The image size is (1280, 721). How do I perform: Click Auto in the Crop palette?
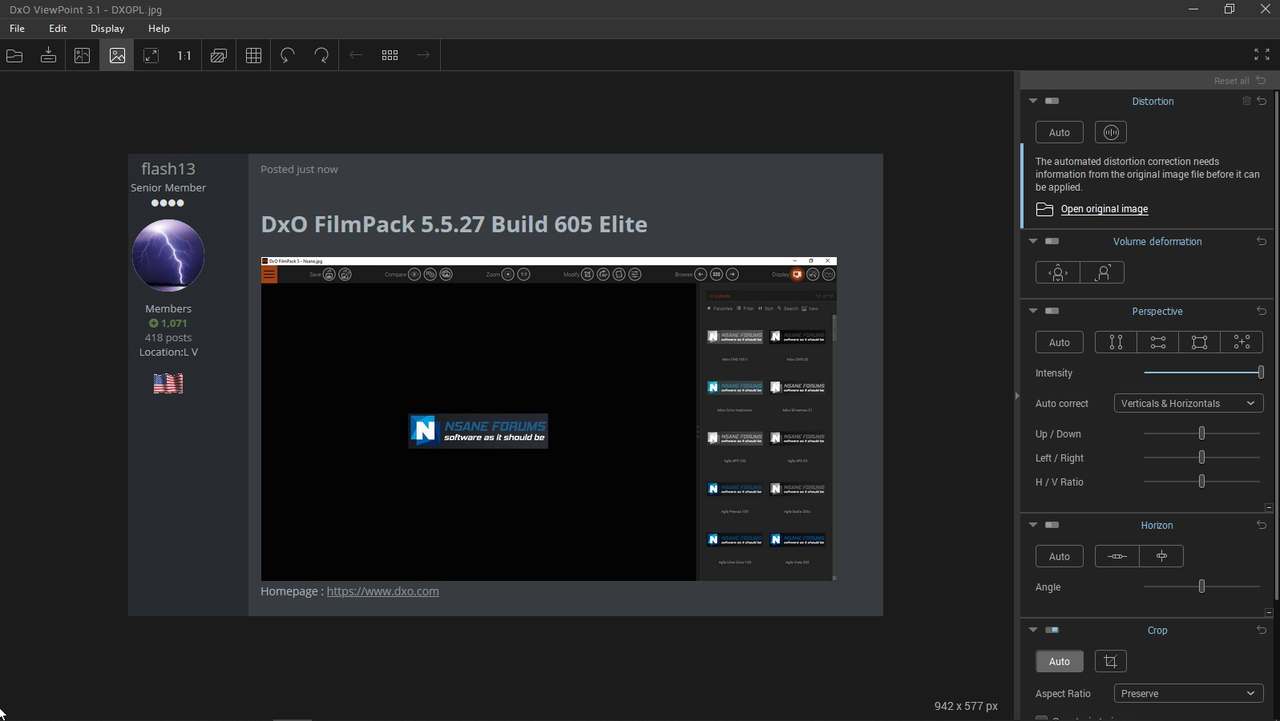(1059, 661)
